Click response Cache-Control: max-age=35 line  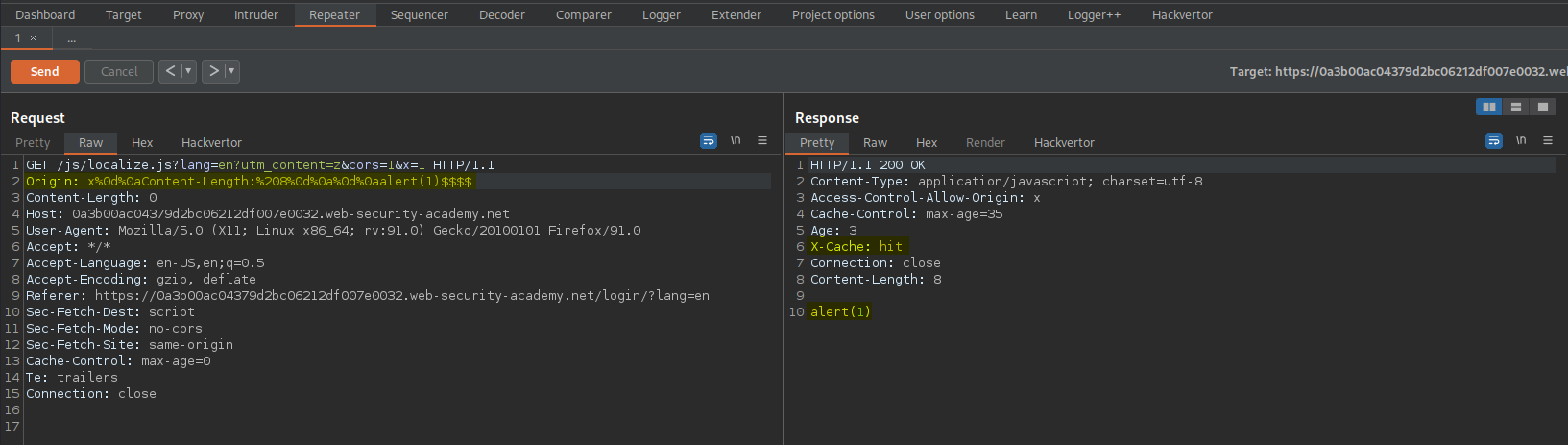[906, 213]
